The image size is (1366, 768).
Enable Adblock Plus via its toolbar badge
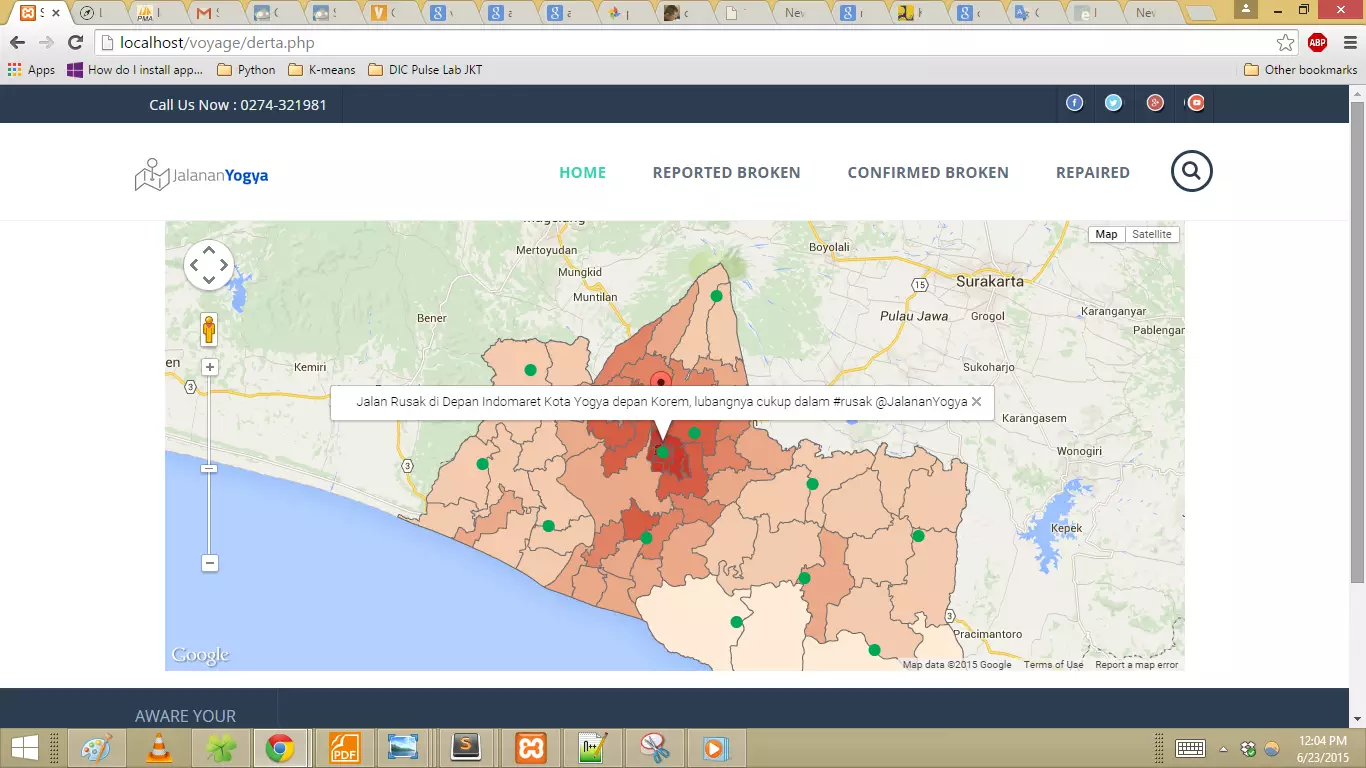point(1317,42)
